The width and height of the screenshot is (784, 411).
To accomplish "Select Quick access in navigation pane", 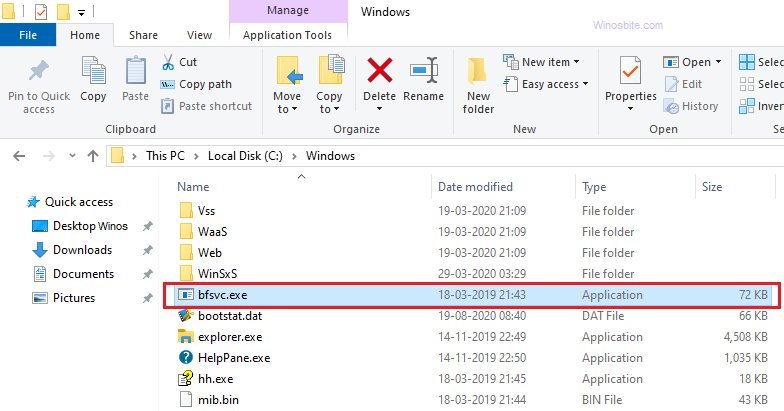I will coord(70,202).
